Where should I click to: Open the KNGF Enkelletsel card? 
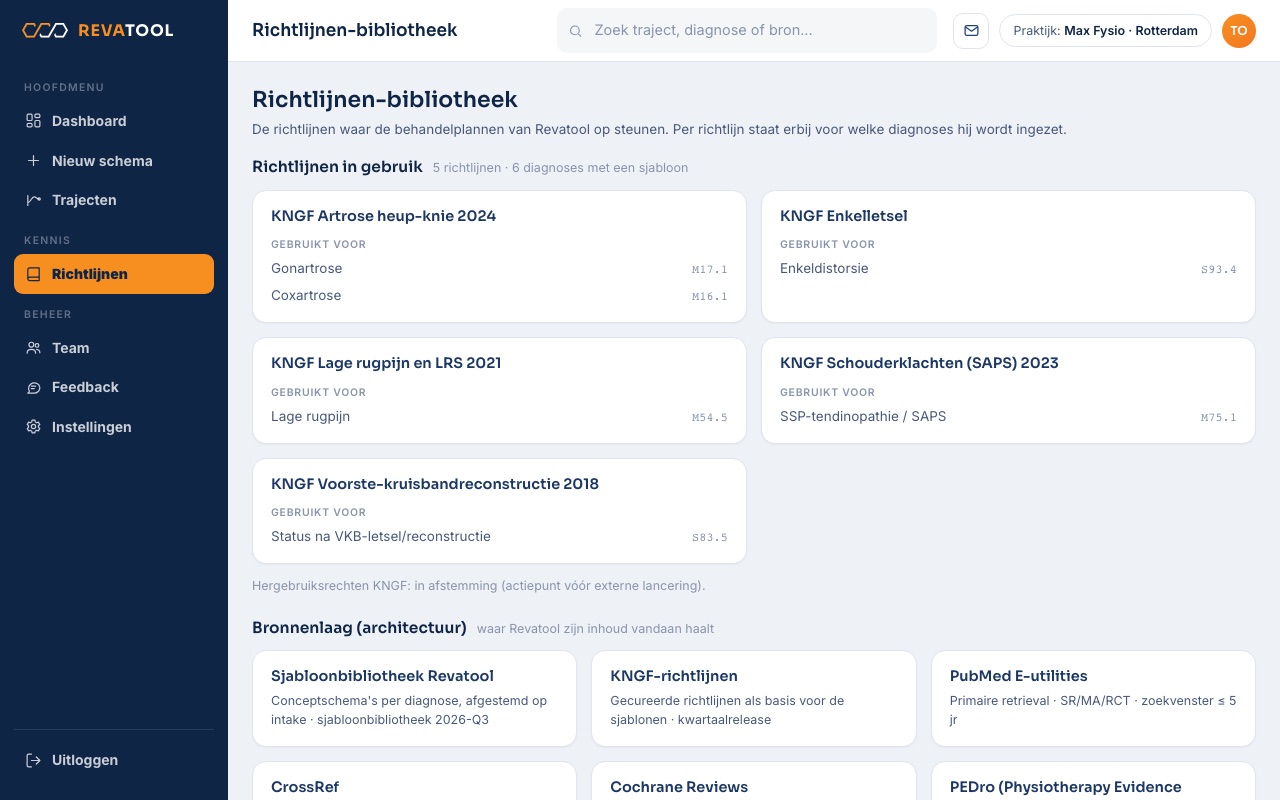[x=1008, y=257]
